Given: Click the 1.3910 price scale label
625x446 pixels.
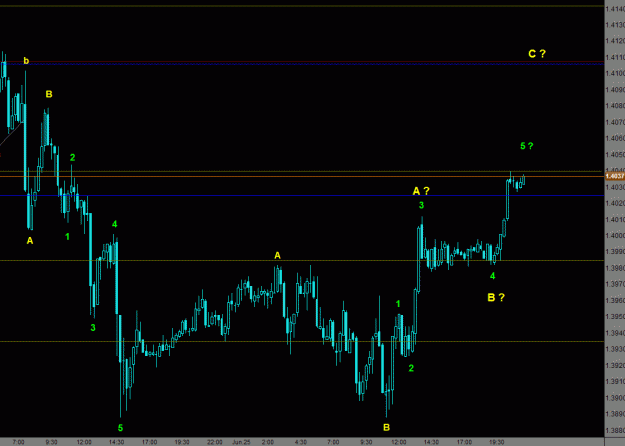Looking at the screenshot, I should [x=615, y=381].
